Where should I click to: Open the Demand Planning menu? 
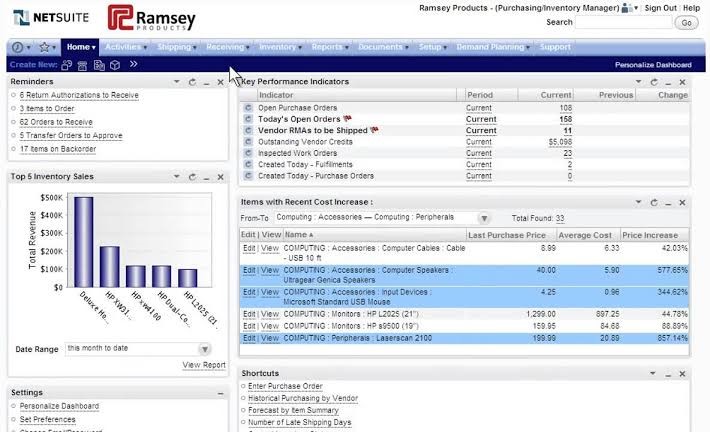pyautogui.click(x=493, y=47)
